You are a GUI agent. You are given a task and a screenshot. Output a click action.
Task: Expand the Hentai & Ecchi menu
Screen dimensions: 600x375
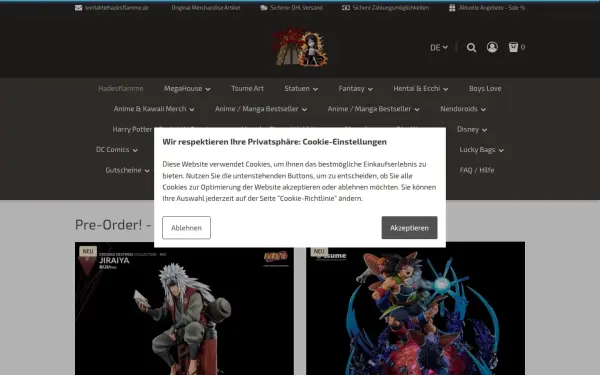click(421, 88)
